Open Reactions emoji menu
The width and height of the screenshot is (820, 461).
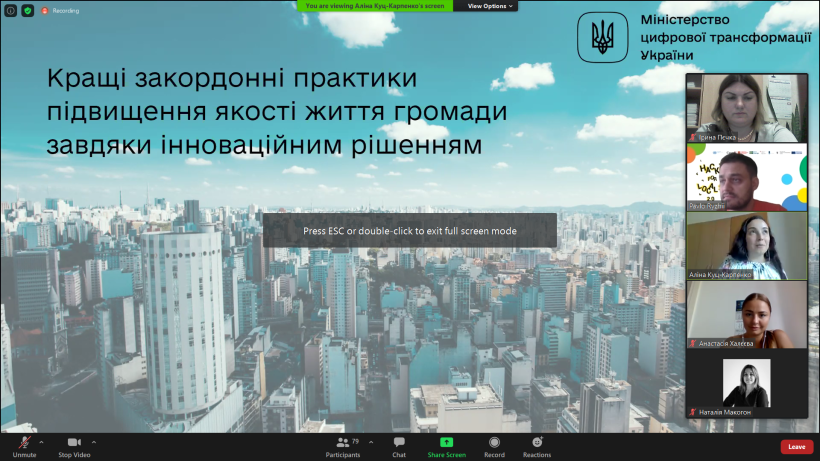[537, 442]
